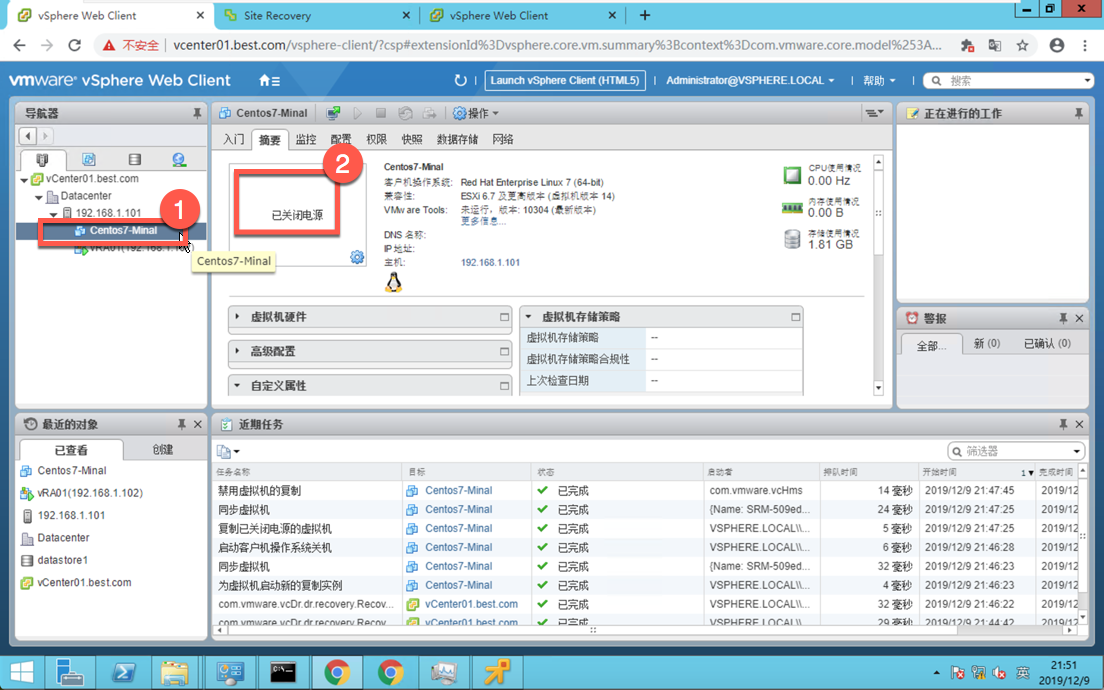Image resolution: width=1104 pixels, height=690 pixels.
Task: Pin the 导航器 panel
Action: pos(196,113)
